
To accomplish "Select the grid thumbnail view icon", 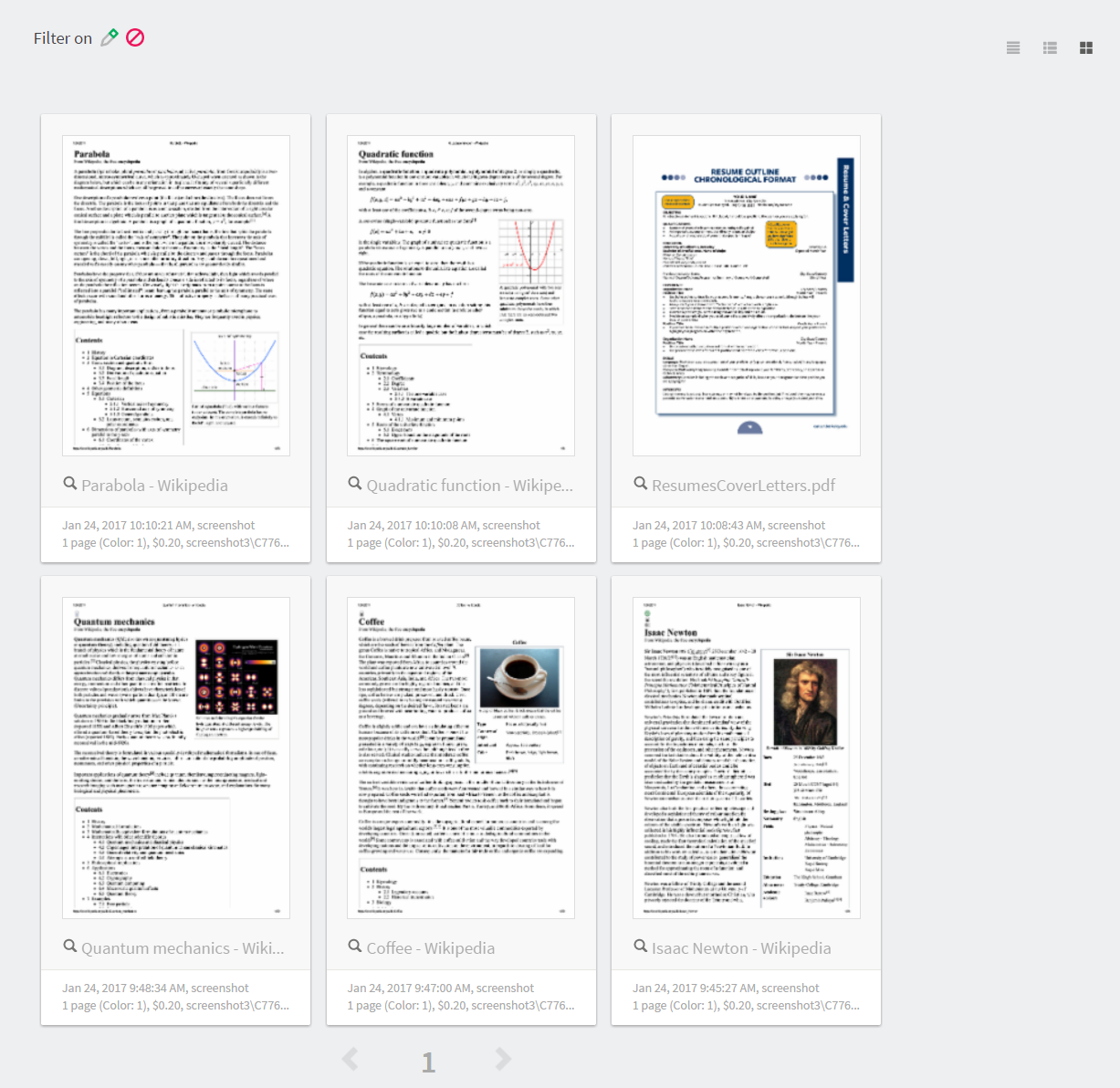I will point(1086,48).
